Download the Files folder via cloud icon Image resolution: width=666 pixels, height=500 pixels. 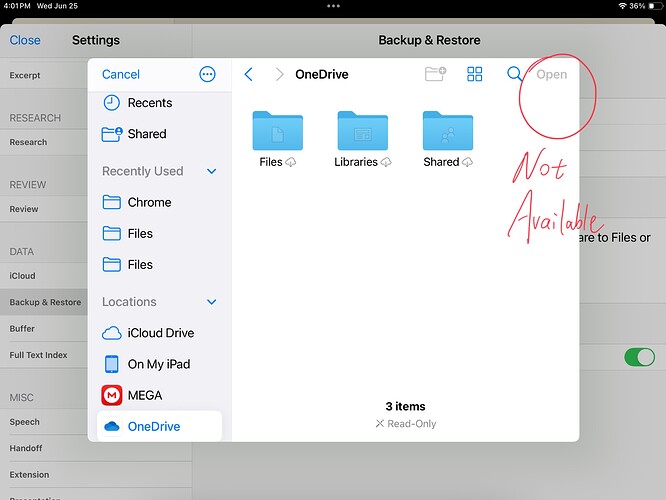pyautogui.click(x=291, y=162)
